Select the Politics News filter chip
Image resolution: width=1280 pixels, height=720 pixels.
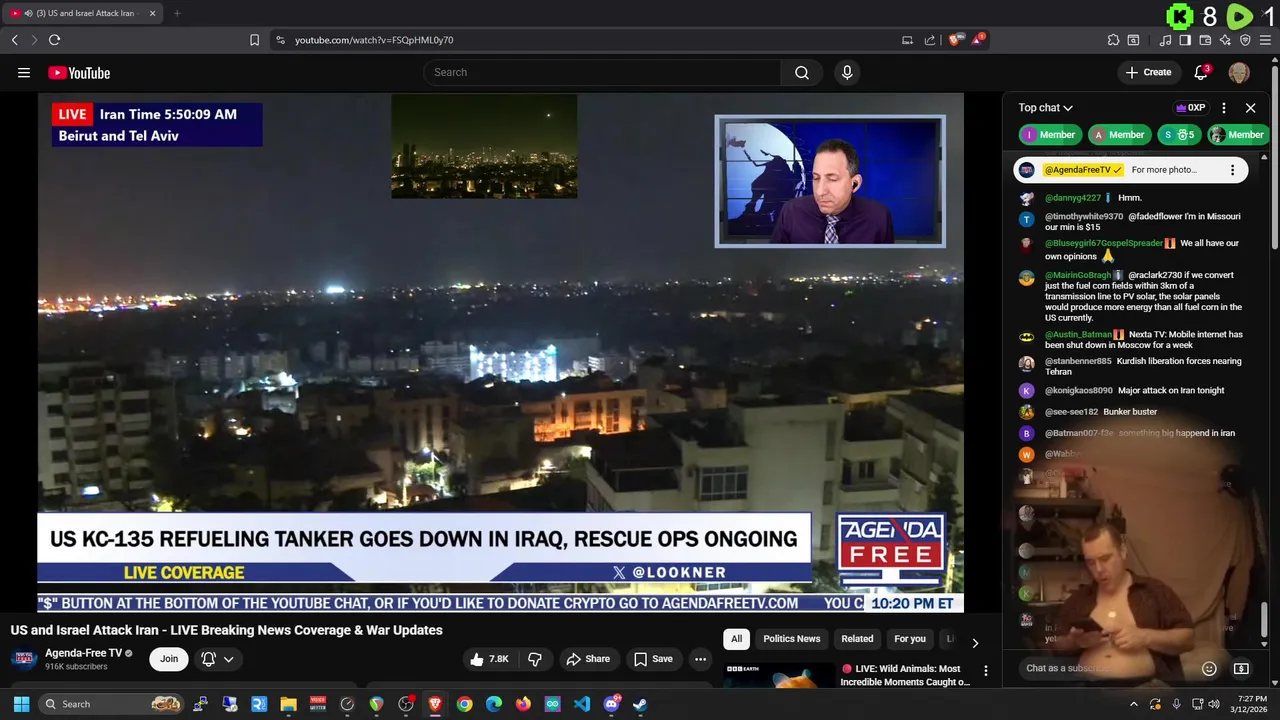pyautogui.click(x=791, y=639)
